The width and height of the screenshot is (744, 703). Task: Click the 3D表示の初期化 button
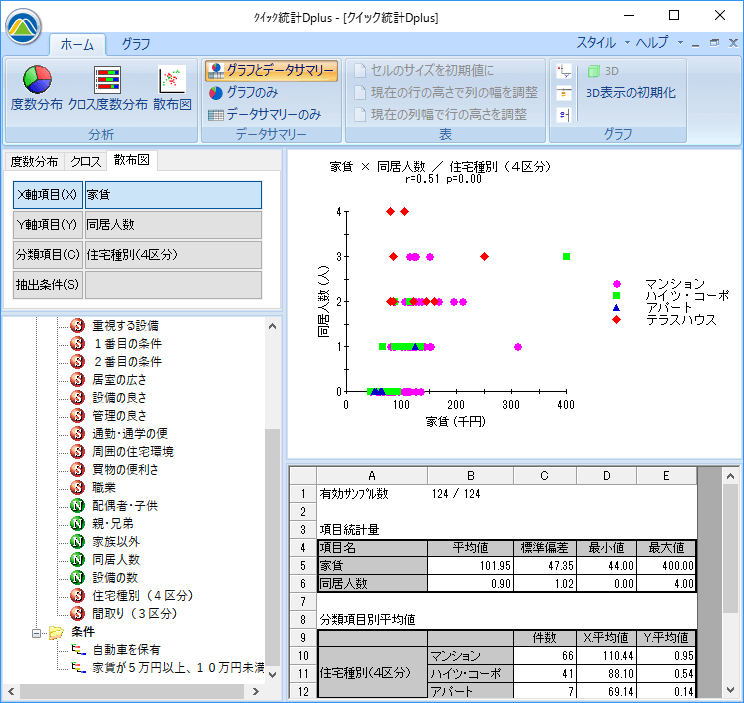(x=630, y=92)
